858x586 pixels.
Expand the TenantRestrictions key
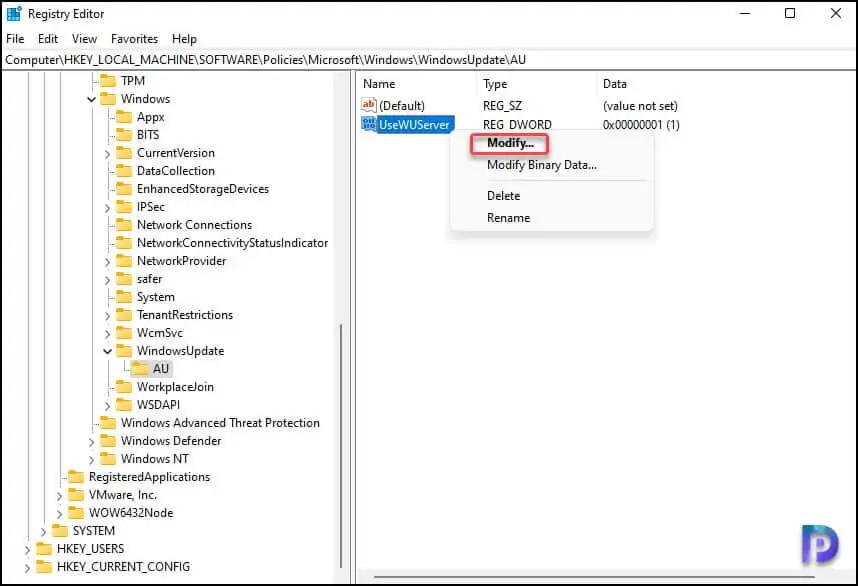[107, 316]
